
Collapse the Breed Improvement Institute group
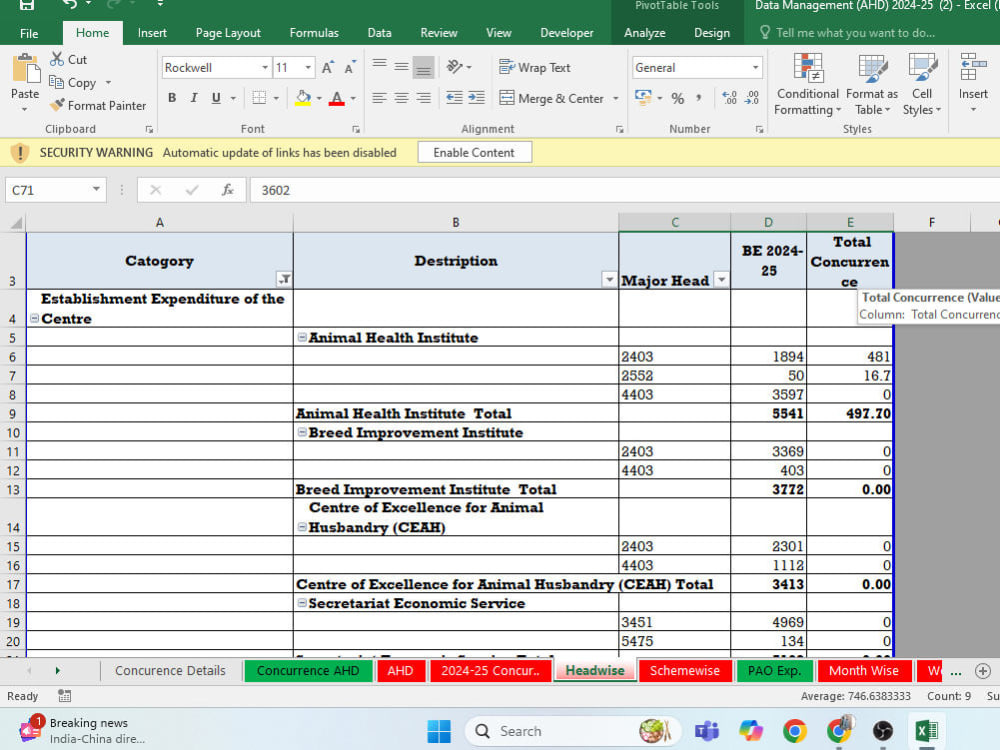302,432
